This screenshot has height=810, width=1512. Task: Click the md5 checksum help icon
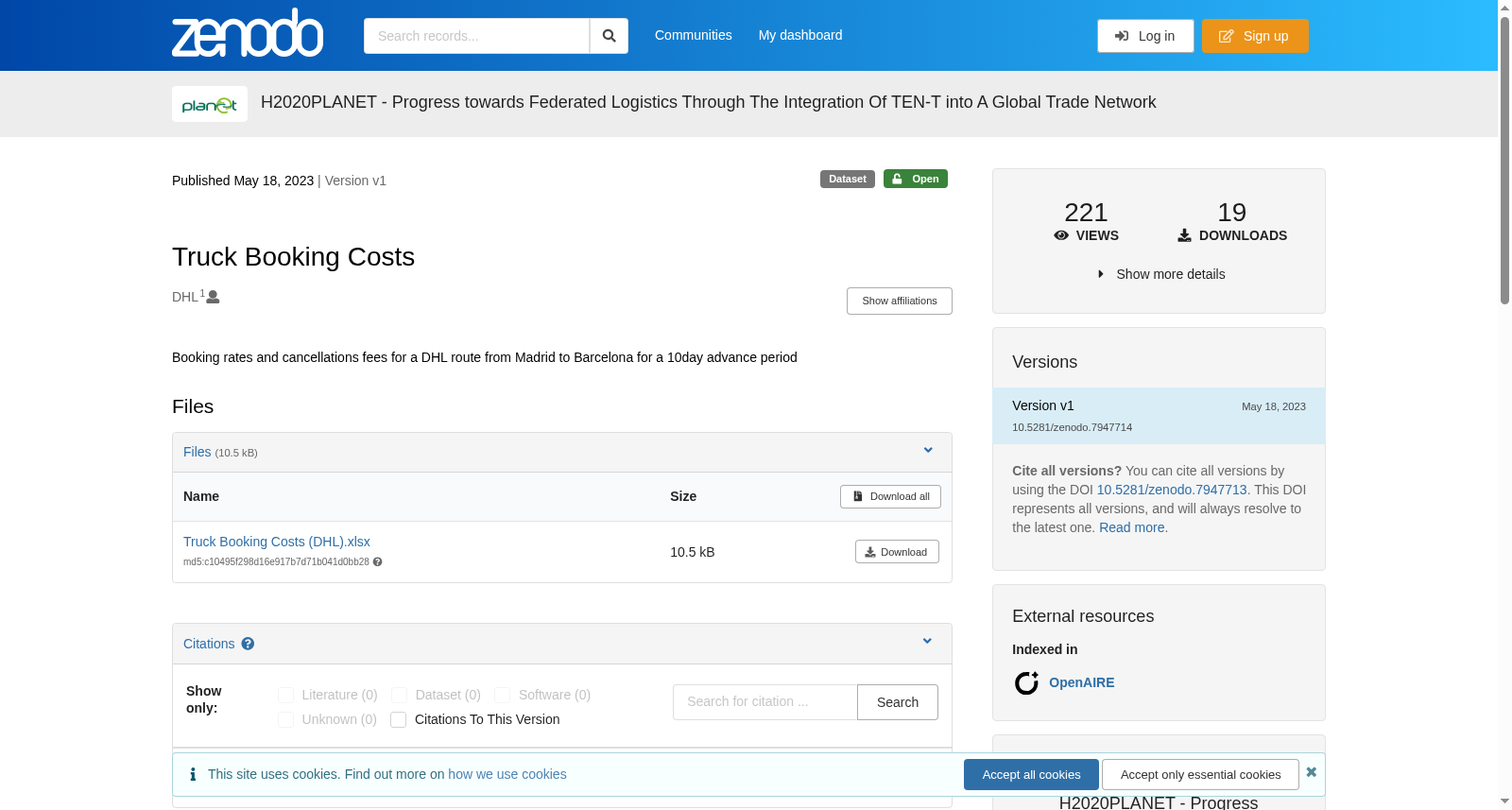coord(378,562)
